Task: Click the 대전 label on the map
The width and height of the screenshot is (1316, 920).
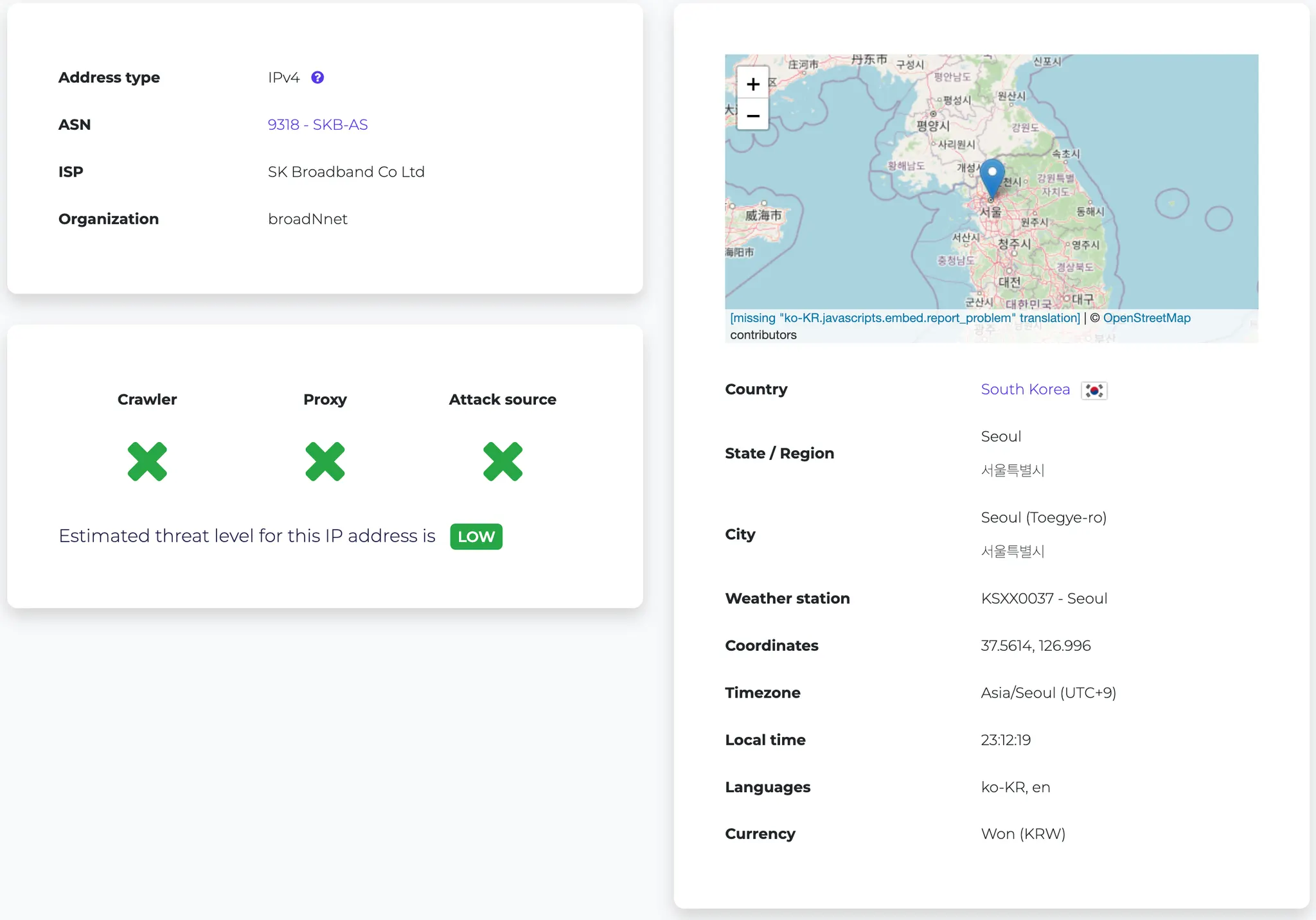Action: pos(1009,281)
